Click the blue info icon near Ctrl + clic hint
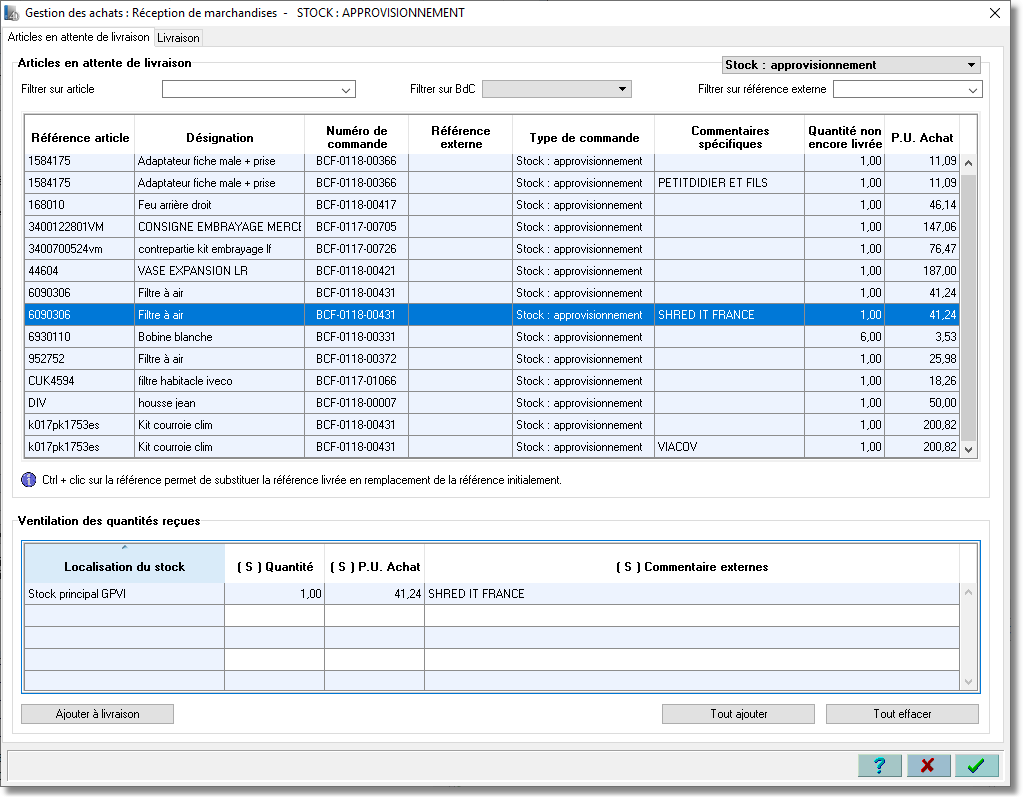1023x799 pixels. pos(29,480)
